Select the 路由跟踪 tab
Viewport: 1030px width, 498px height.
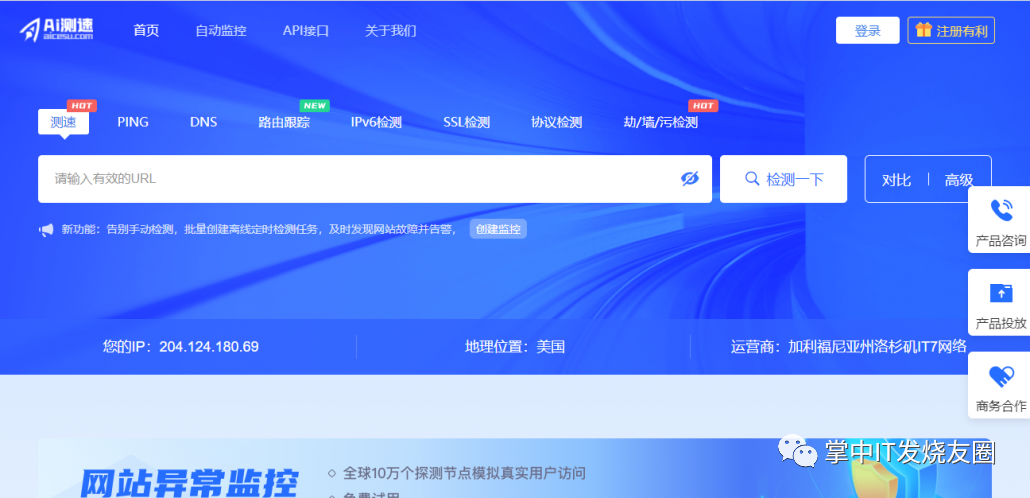[284, 122]
